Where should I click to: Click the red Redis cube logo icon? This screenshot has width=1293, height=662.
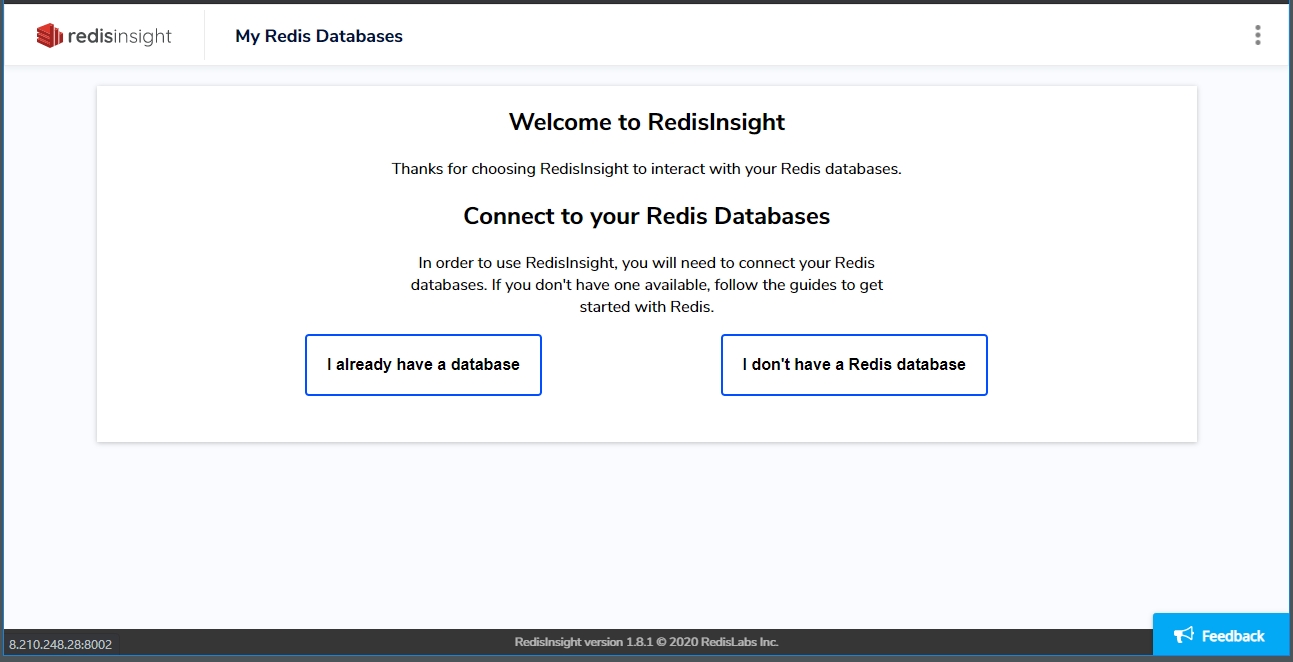(x=49, y=36)
